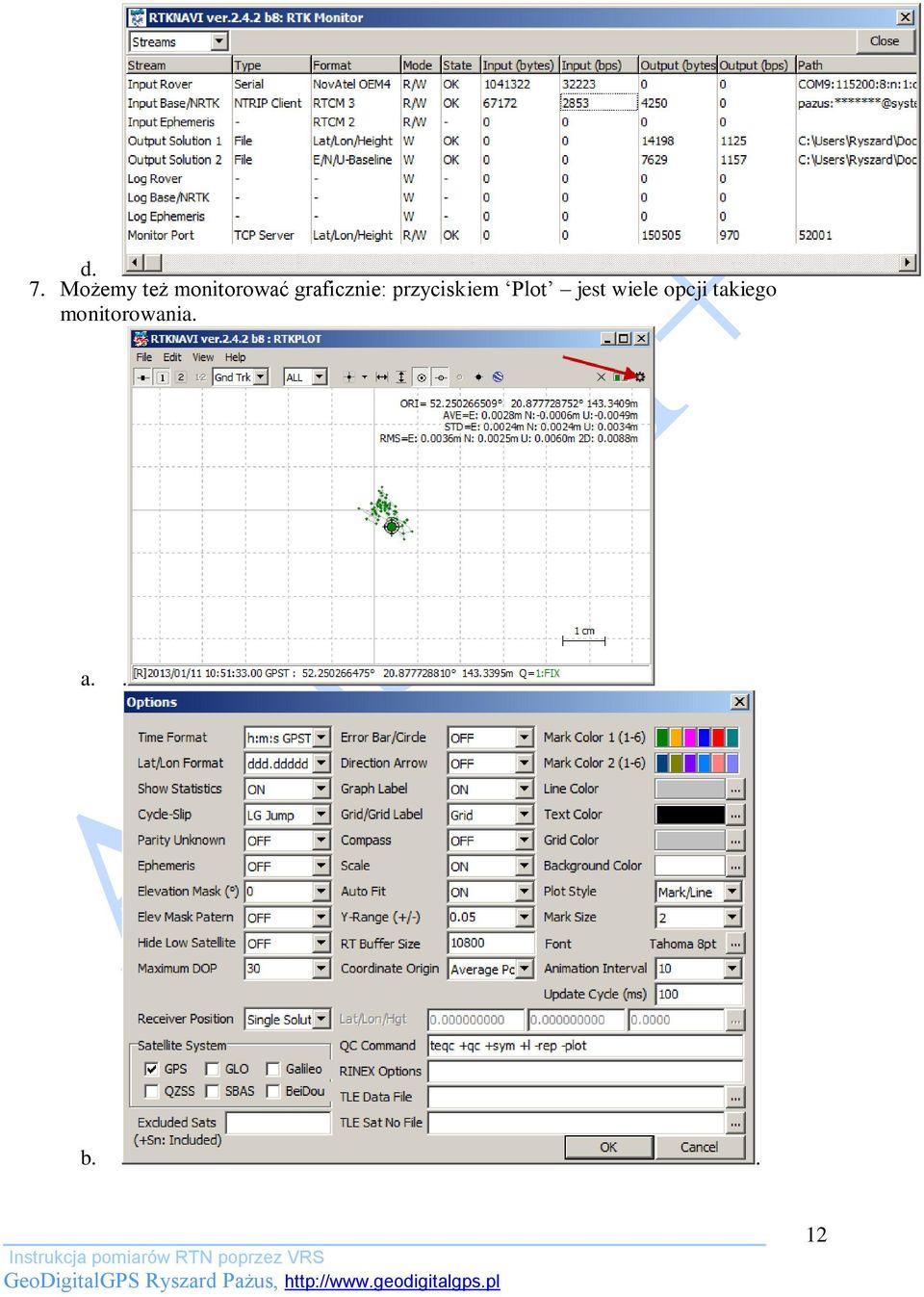Open the Edit menu in RTKPLOT
The image size is (924, 1297).
click(x=172, y=357)
